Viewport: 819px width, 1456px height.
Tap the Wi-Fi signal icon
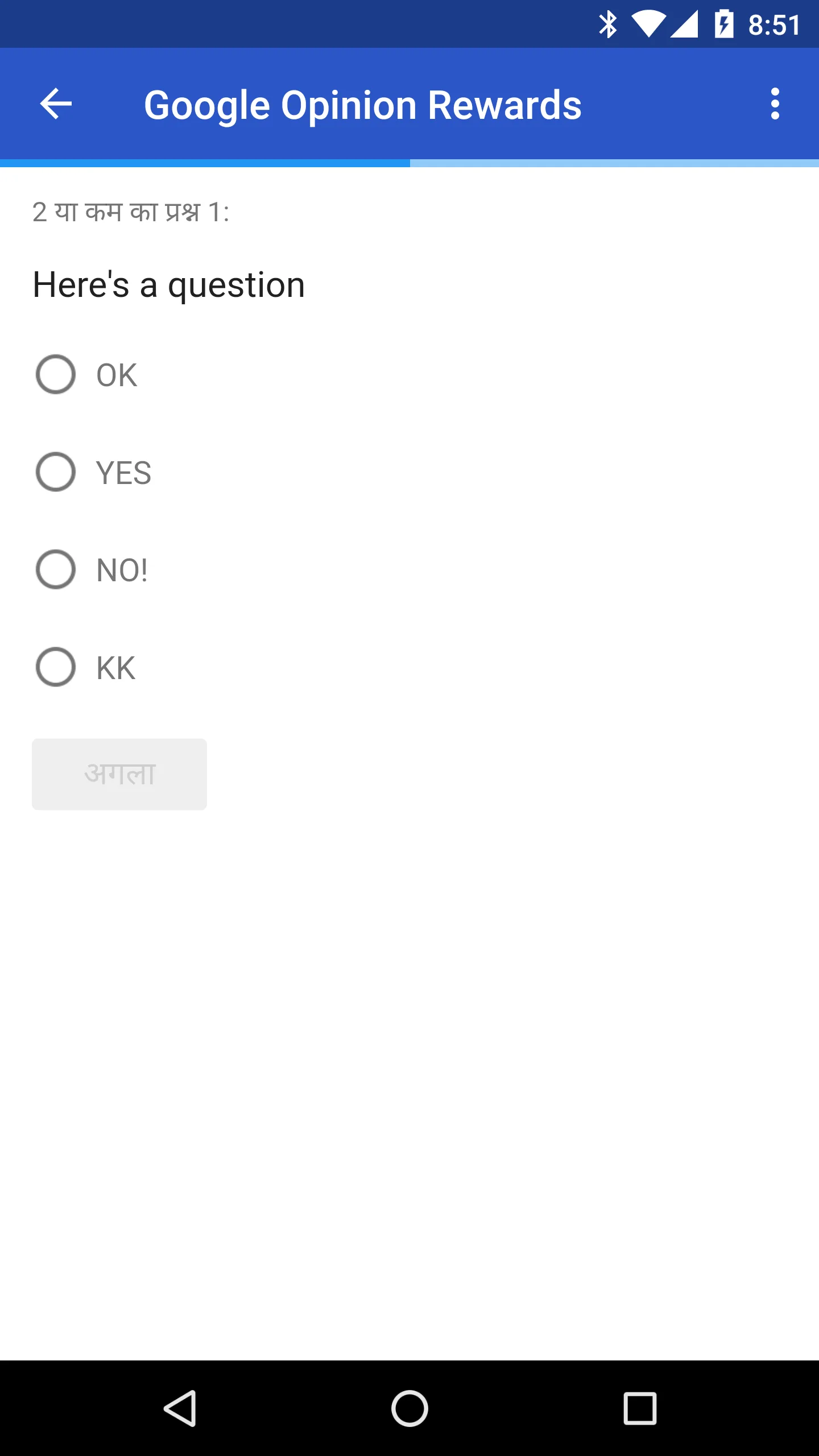648,24
